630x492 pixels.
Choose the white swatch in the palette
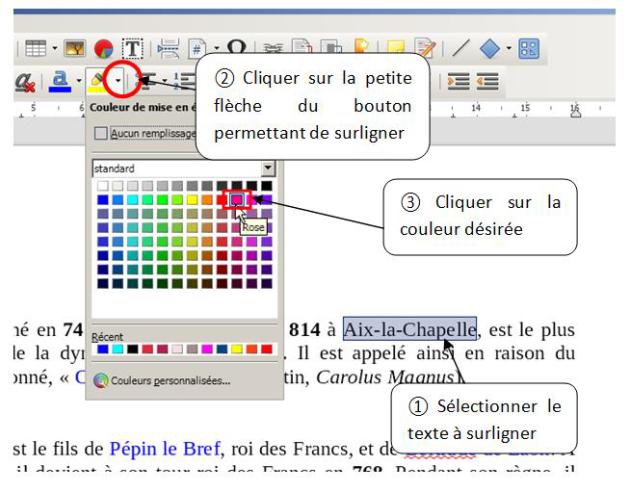(x=103, y=186)
